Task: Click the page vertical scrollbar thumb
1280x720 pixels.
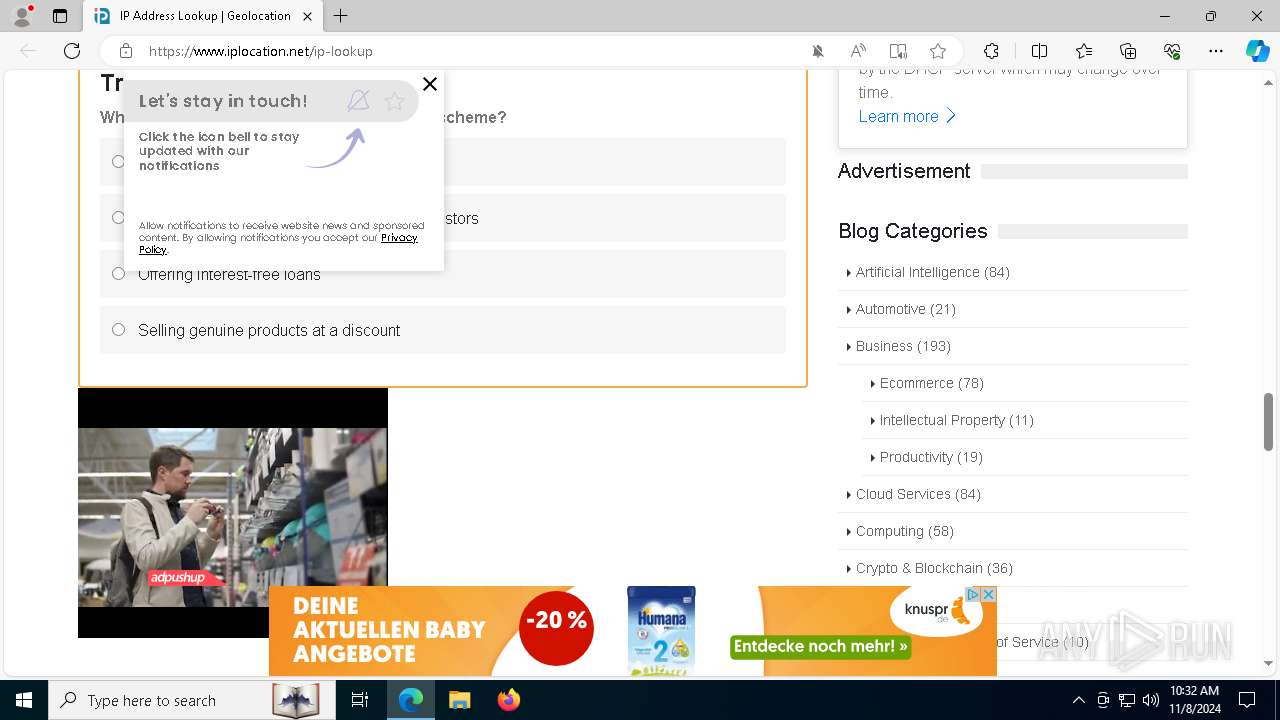Action: click(x=1269, y=421)
